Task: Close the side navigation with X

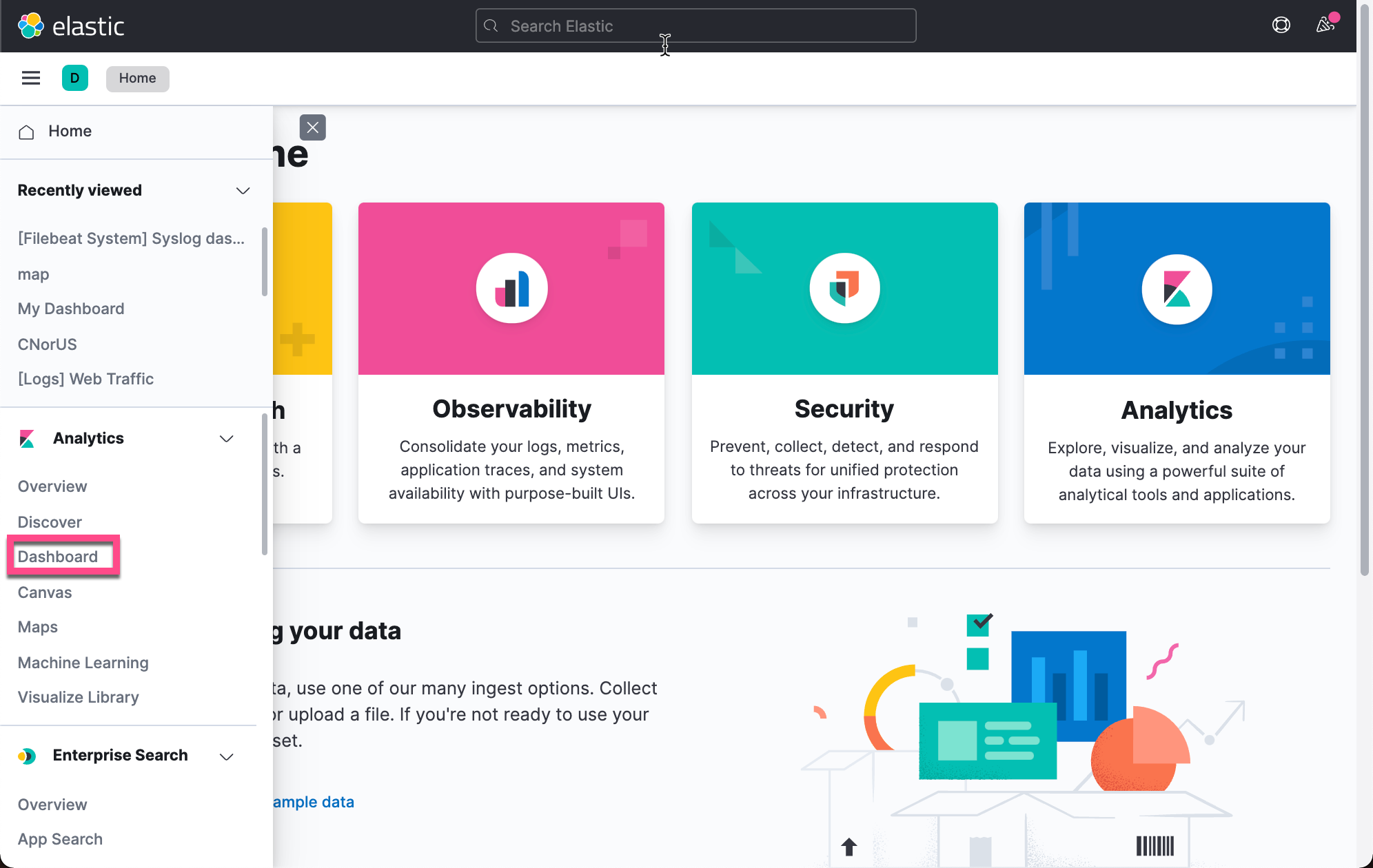Action: click(x=312, y=127)
